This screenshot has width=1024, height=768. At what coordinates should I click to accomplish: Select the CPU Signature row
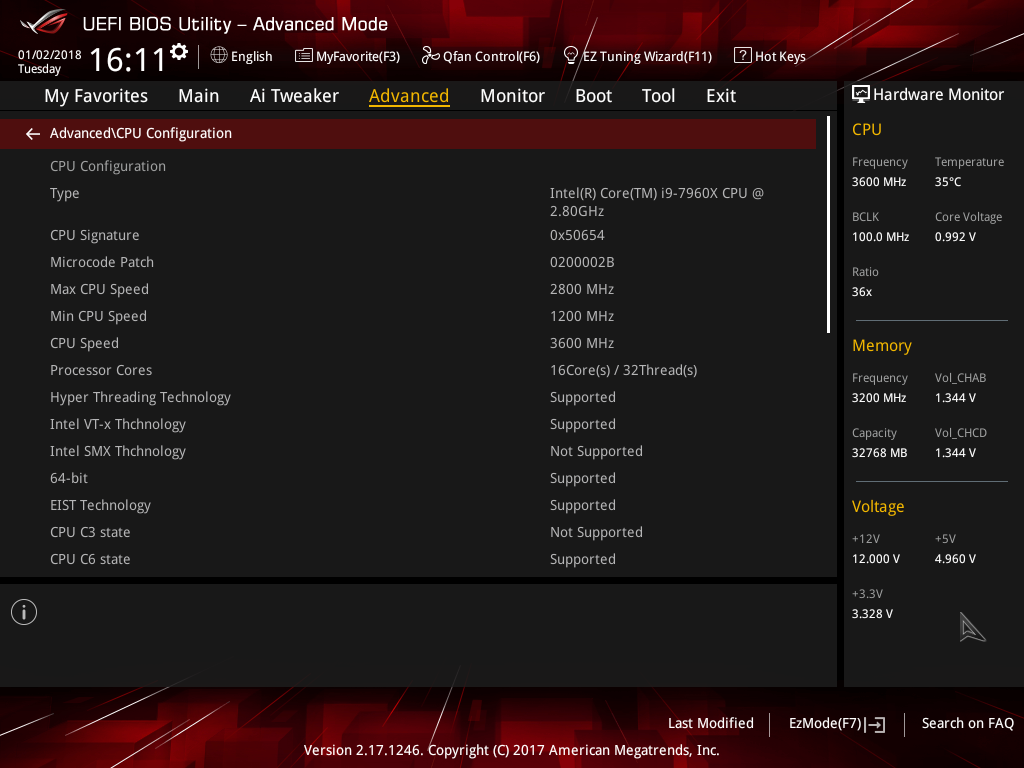(x=408, y=235)
